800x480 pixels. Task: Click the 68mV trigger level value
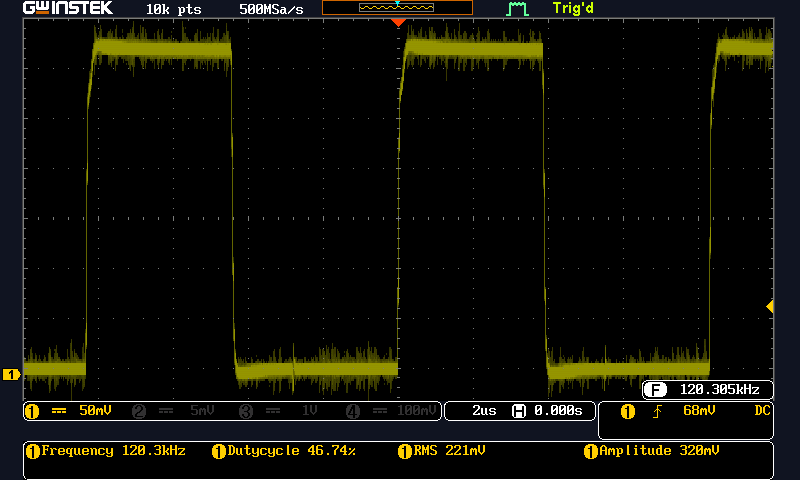tap(699, 411)
